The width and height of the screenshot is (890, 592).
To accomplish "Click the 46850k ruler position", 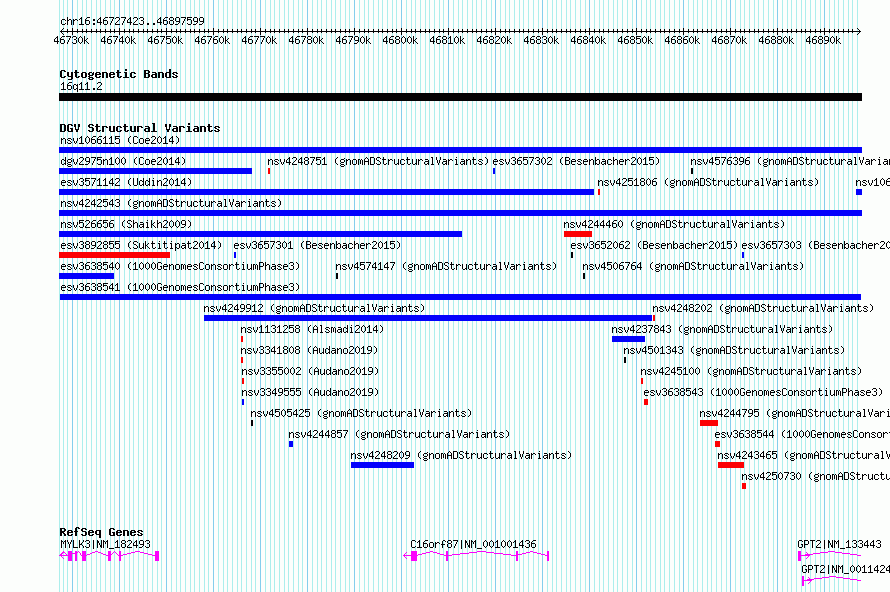I will pyautogui.click(x=635, y=40).
